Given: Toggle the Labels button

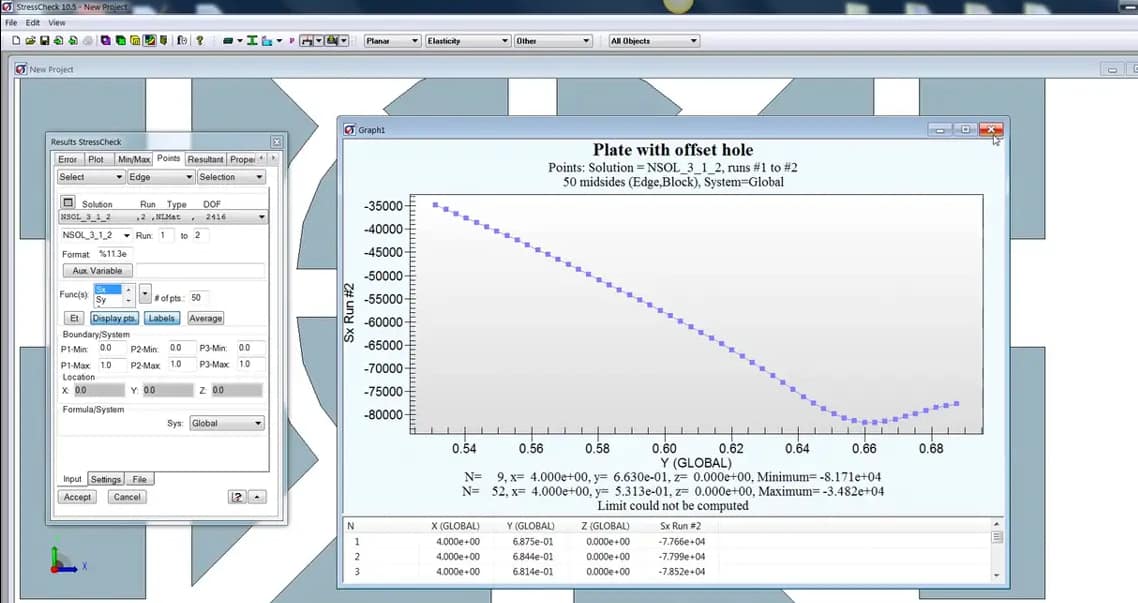Looking at the screenshot, I should coord(162,318).
